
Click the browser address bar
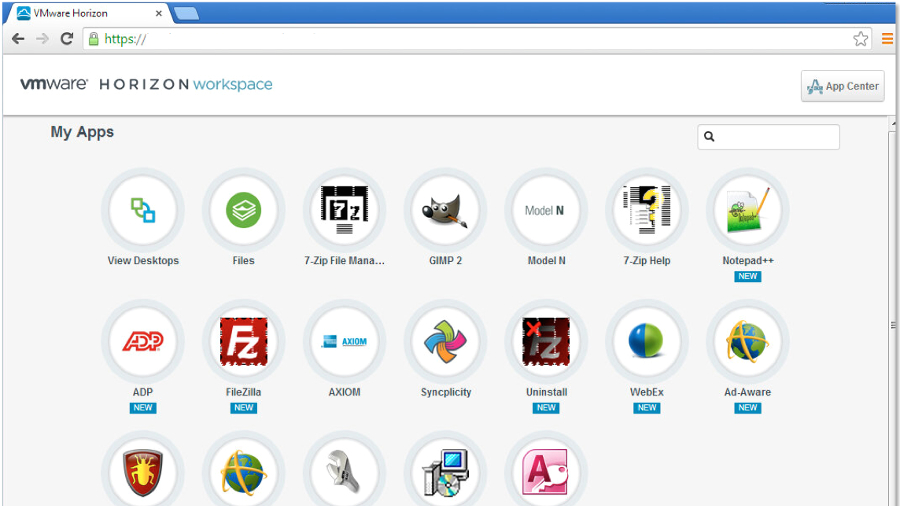point(478,39)
